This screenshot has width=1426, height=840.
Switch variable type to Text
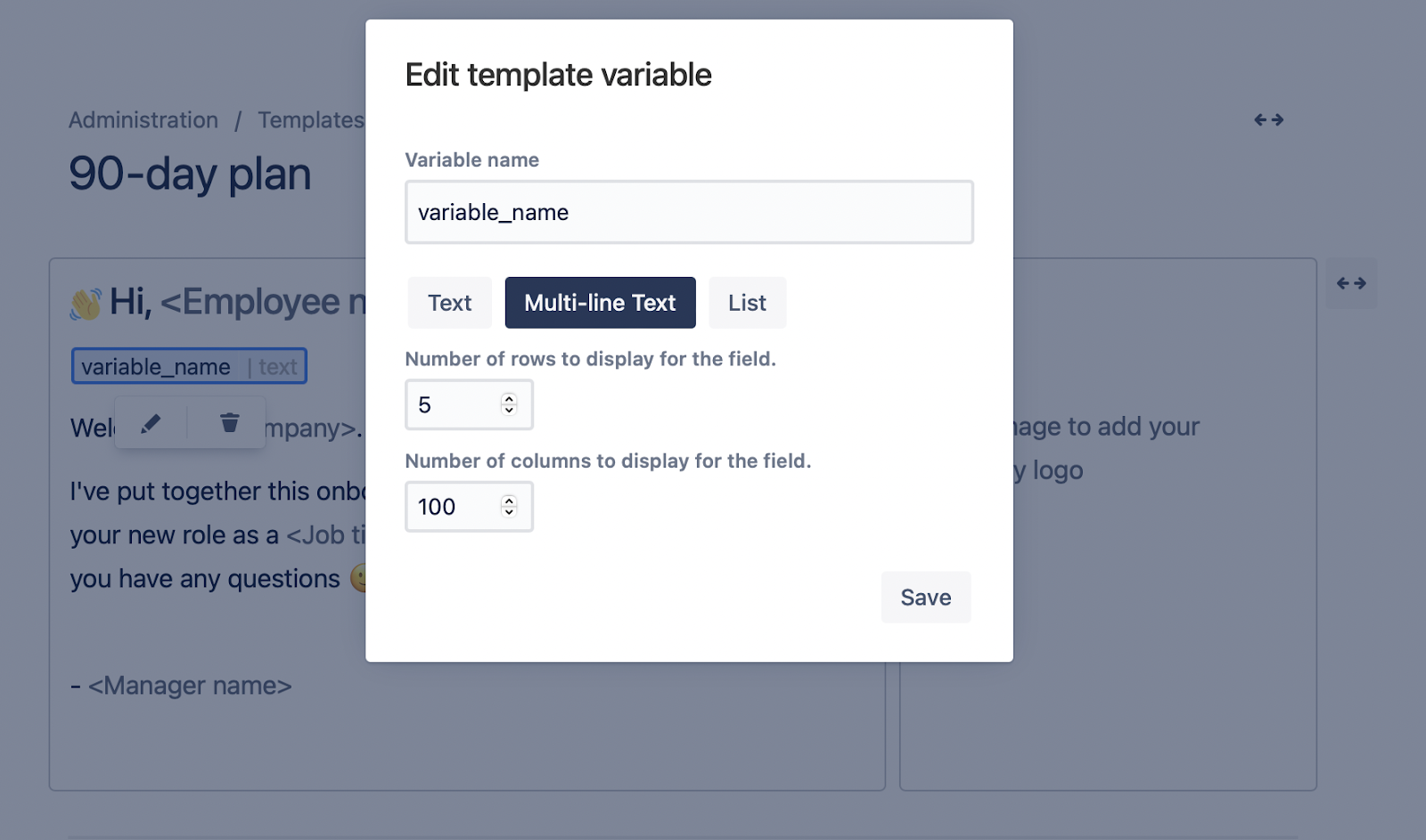tap(449, 302)
